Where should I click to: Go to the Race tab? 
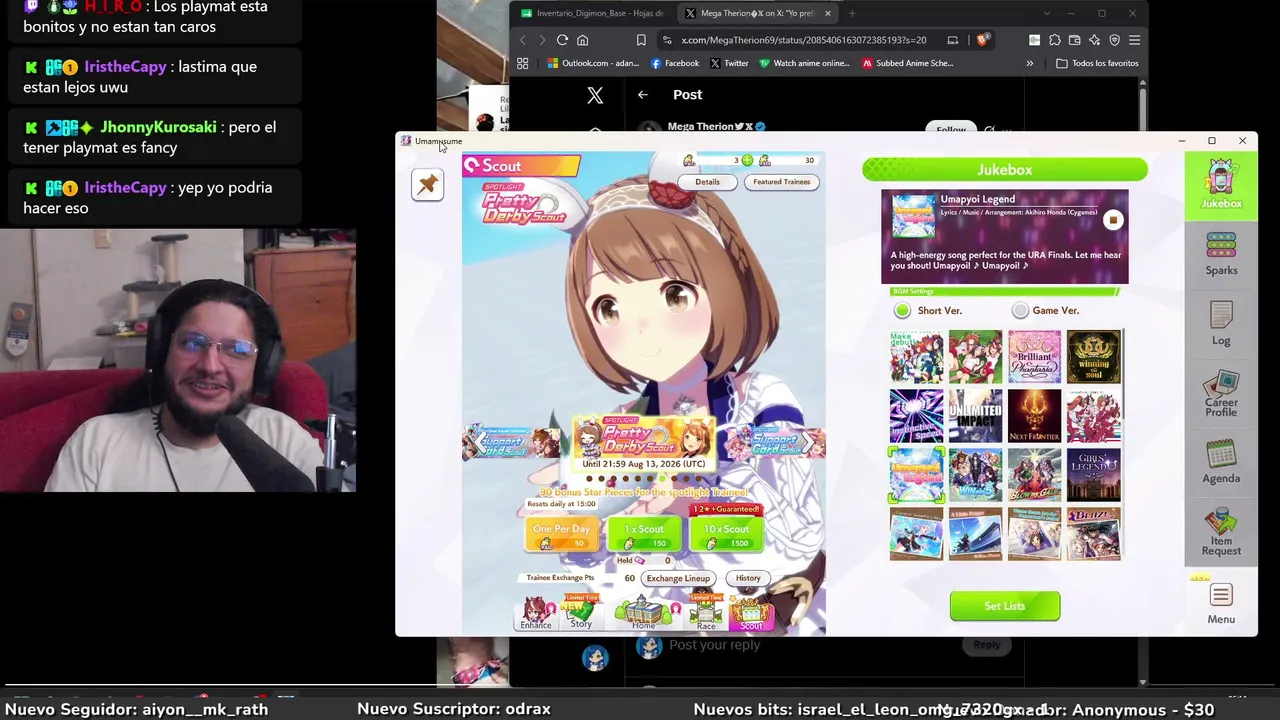point(706,613)
